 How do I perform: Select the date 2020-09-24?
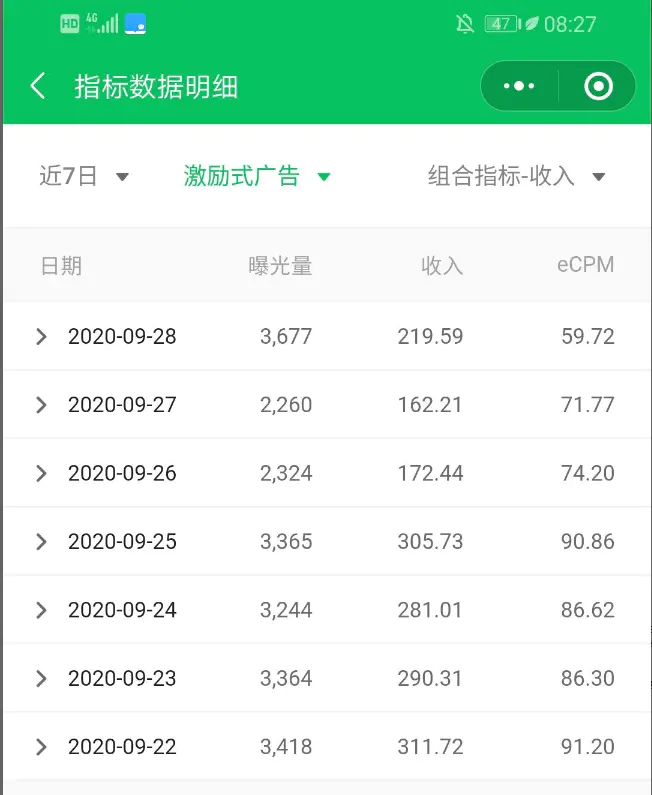pyautogui.click(x=122, y=610)
